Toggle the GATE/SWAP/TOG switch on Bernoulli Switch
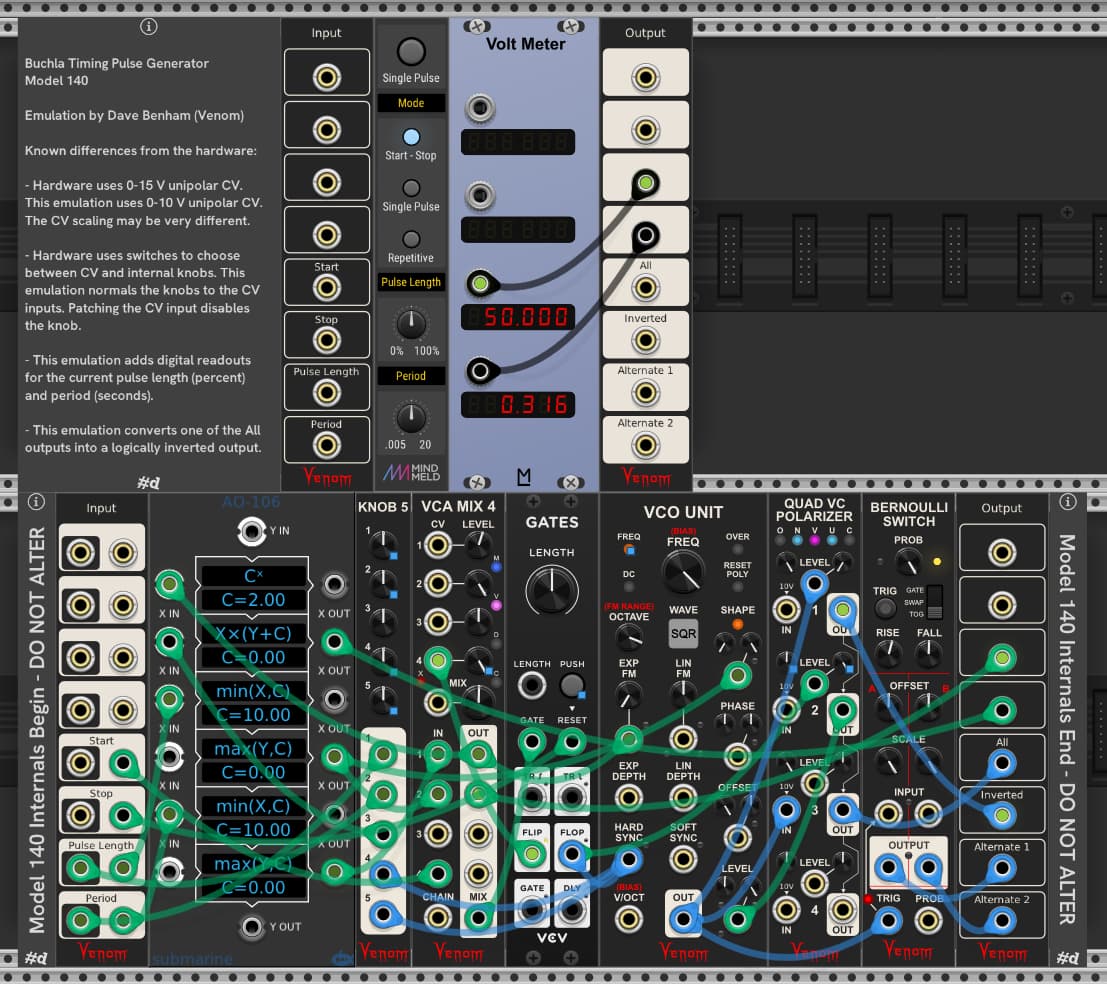The height and width of the screenshot is (984, 1107). coord(935,602)
